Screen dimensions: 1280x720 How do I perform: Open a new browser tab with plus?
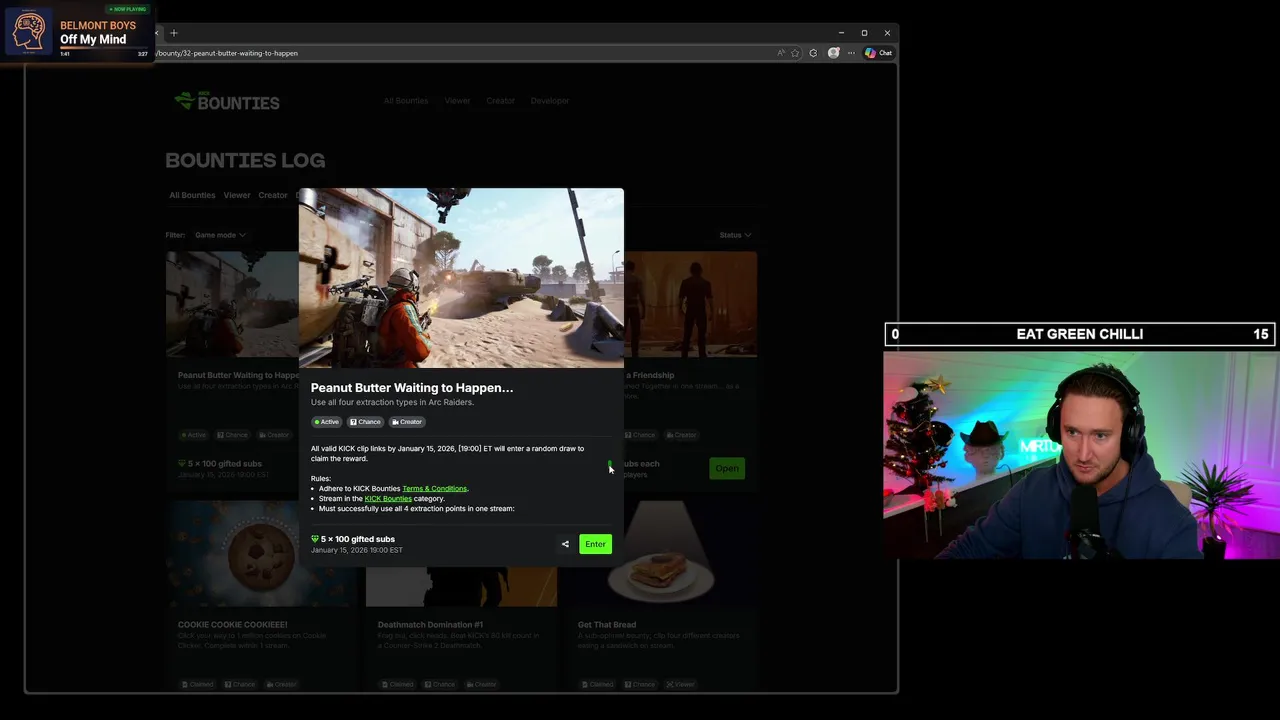tap(174, 33)
